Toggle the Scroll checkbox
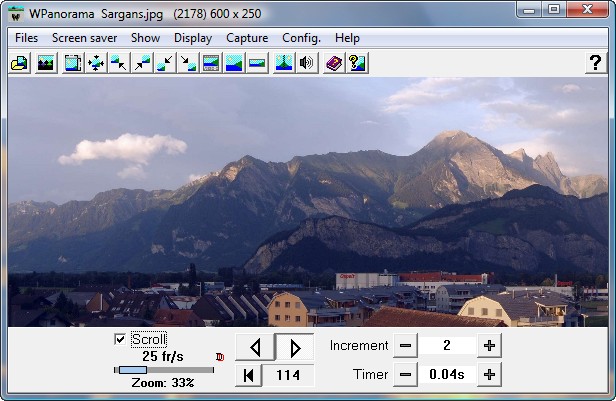Image resolution: width=616 pixels, height=401 pixels. tap(119, 339)
